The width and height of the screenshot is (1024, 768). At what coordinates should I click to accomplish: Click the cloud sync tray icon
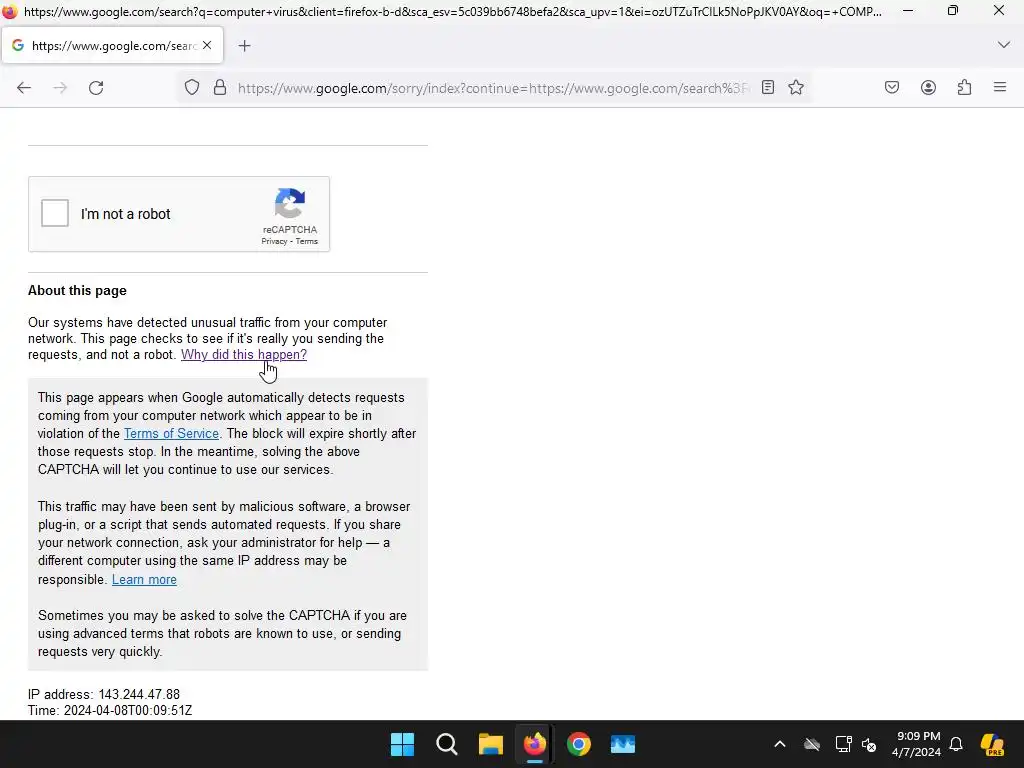[812, 744]
